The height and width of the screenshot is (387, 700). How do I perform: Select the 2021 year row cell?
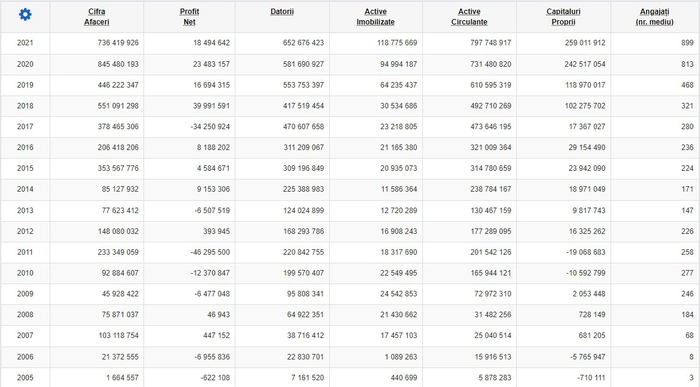coord(25,43)
